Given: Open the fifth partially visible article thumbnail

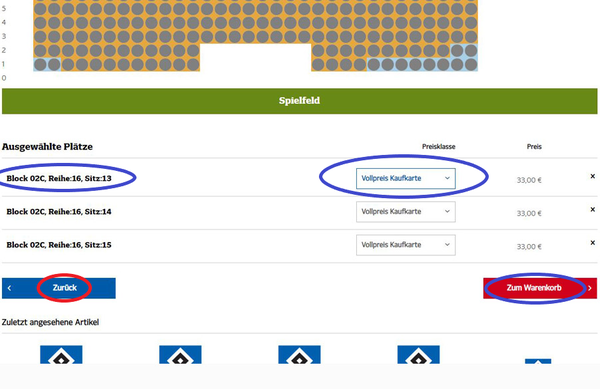Looking at the screenshot, I should [538, 361].
